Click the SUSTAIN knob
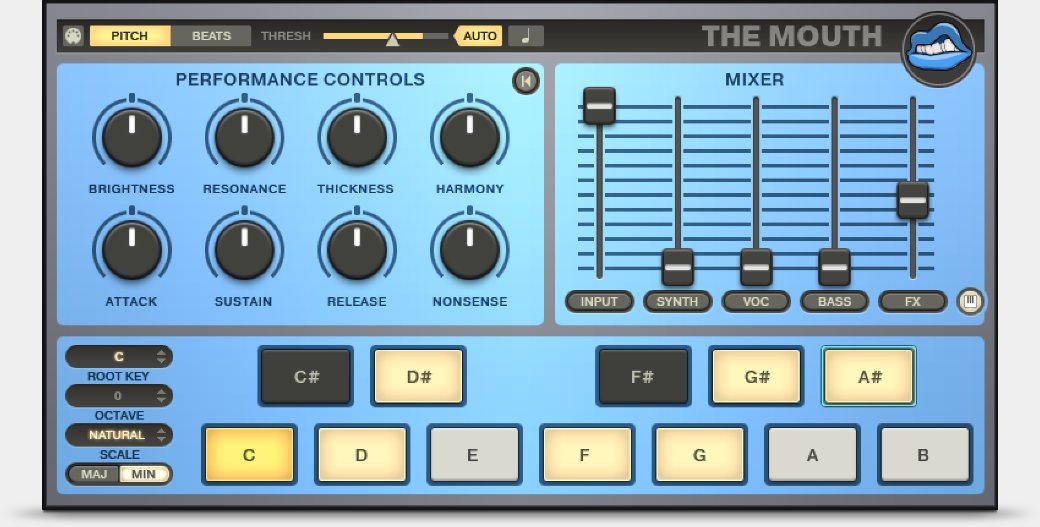Screen dimensions: 1040x527 click(245, 250)
